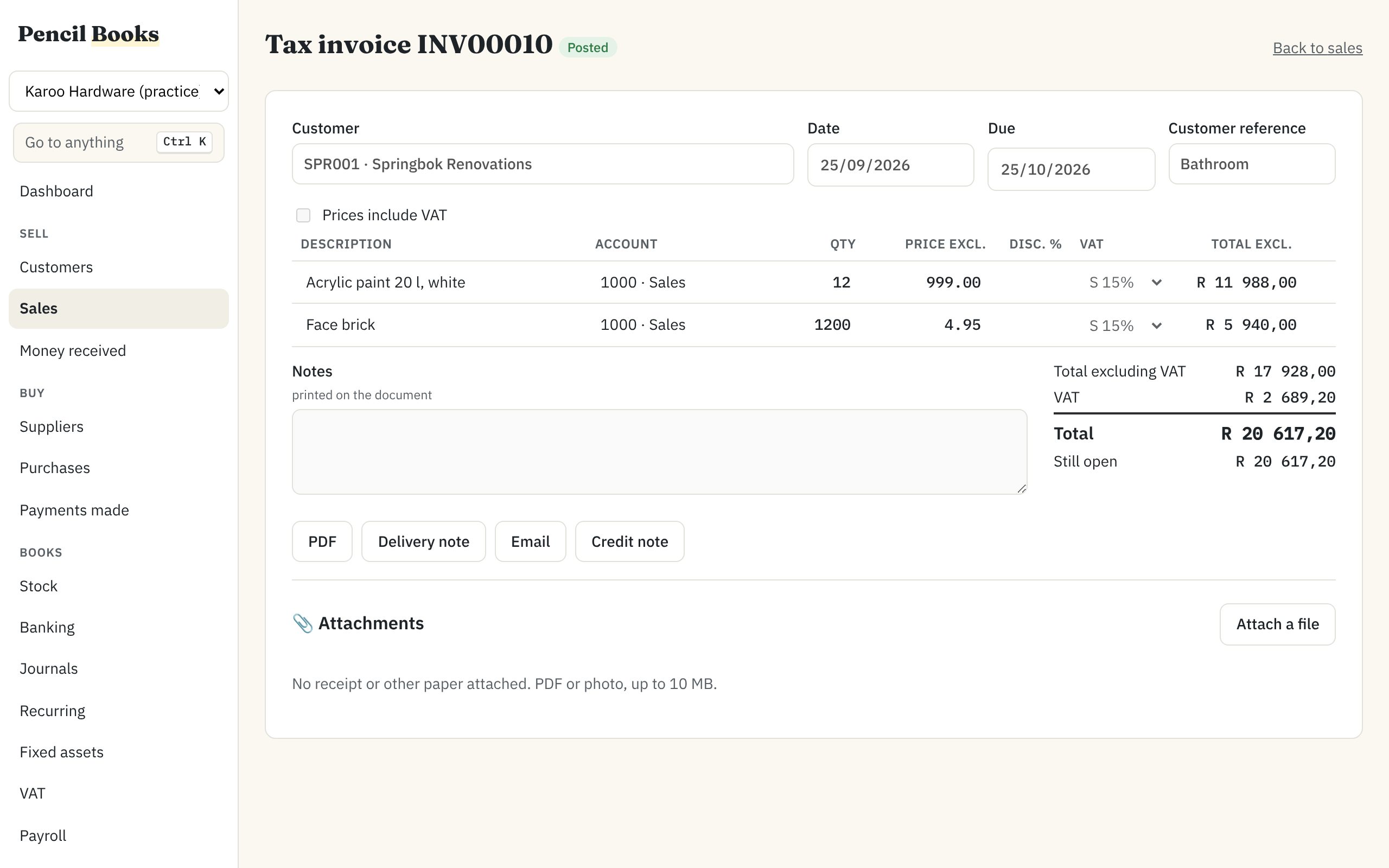Click the Face brick description cell
1389x868 pixels.
340,325
